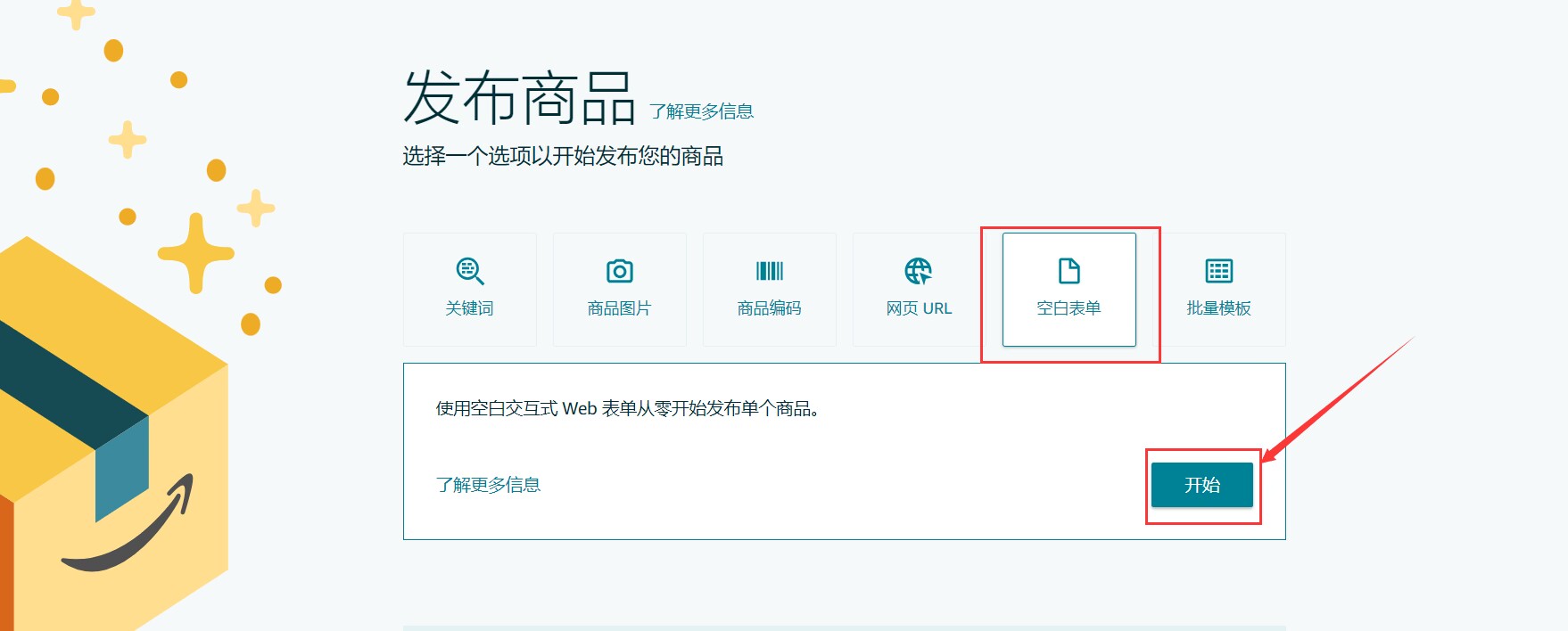Image resolution: width=1568 pixels, height=631 pixels.
Task: Open 了解更多信息 link beside the 发布商品 heading
Action: (x=701, y=111)
